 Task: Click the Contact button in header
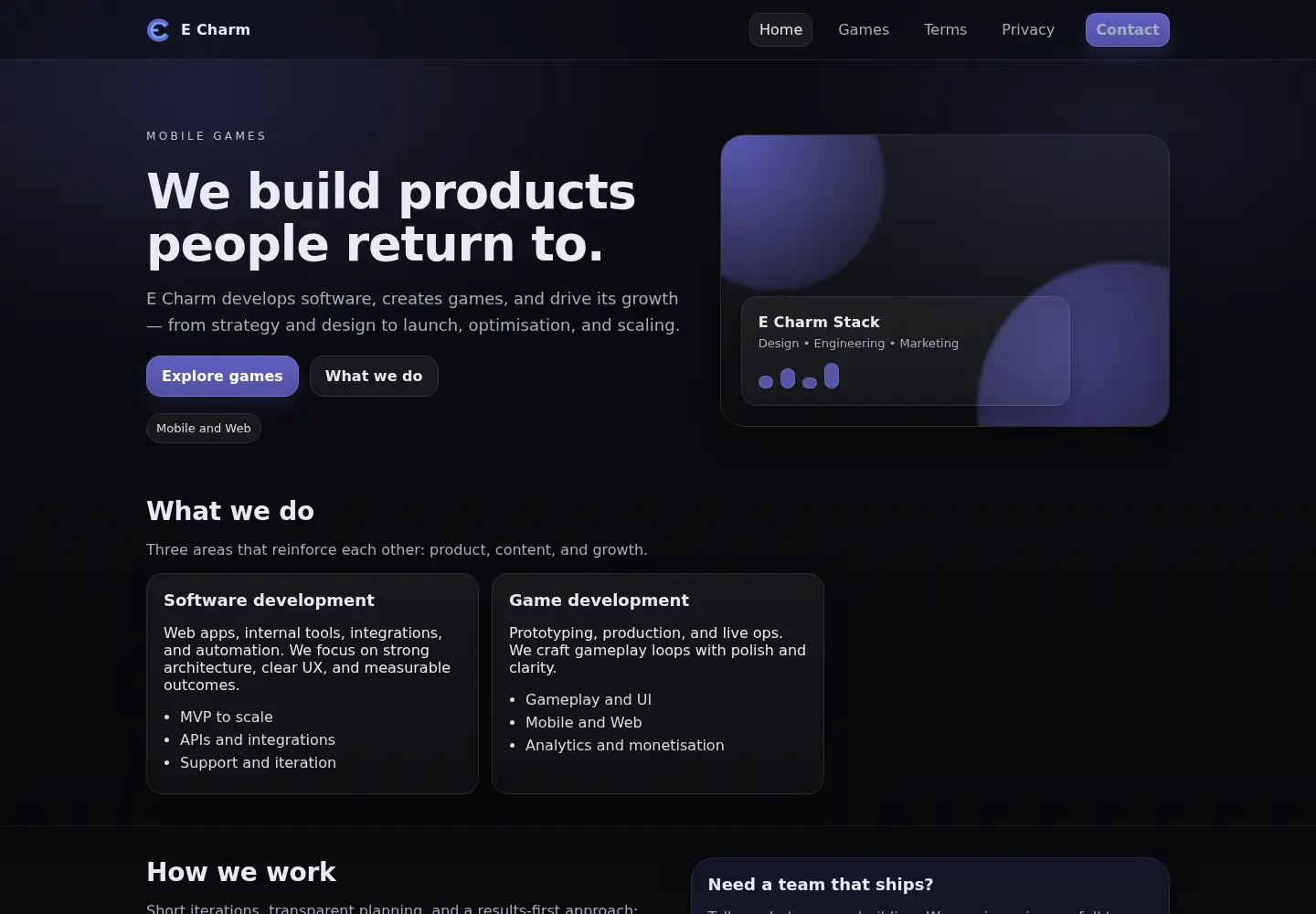tap(1128, 29)
